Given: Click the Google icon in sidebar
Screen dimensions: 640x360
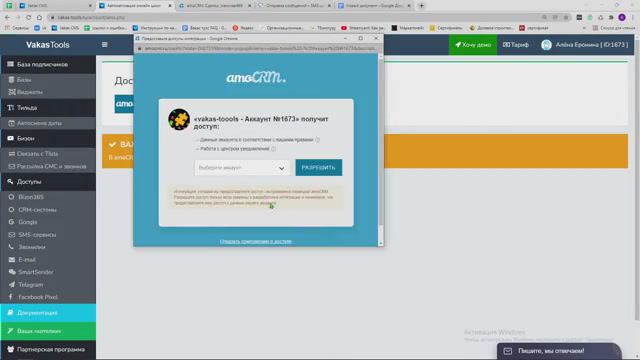Looking at the screenshot, I should pos(11,222).
